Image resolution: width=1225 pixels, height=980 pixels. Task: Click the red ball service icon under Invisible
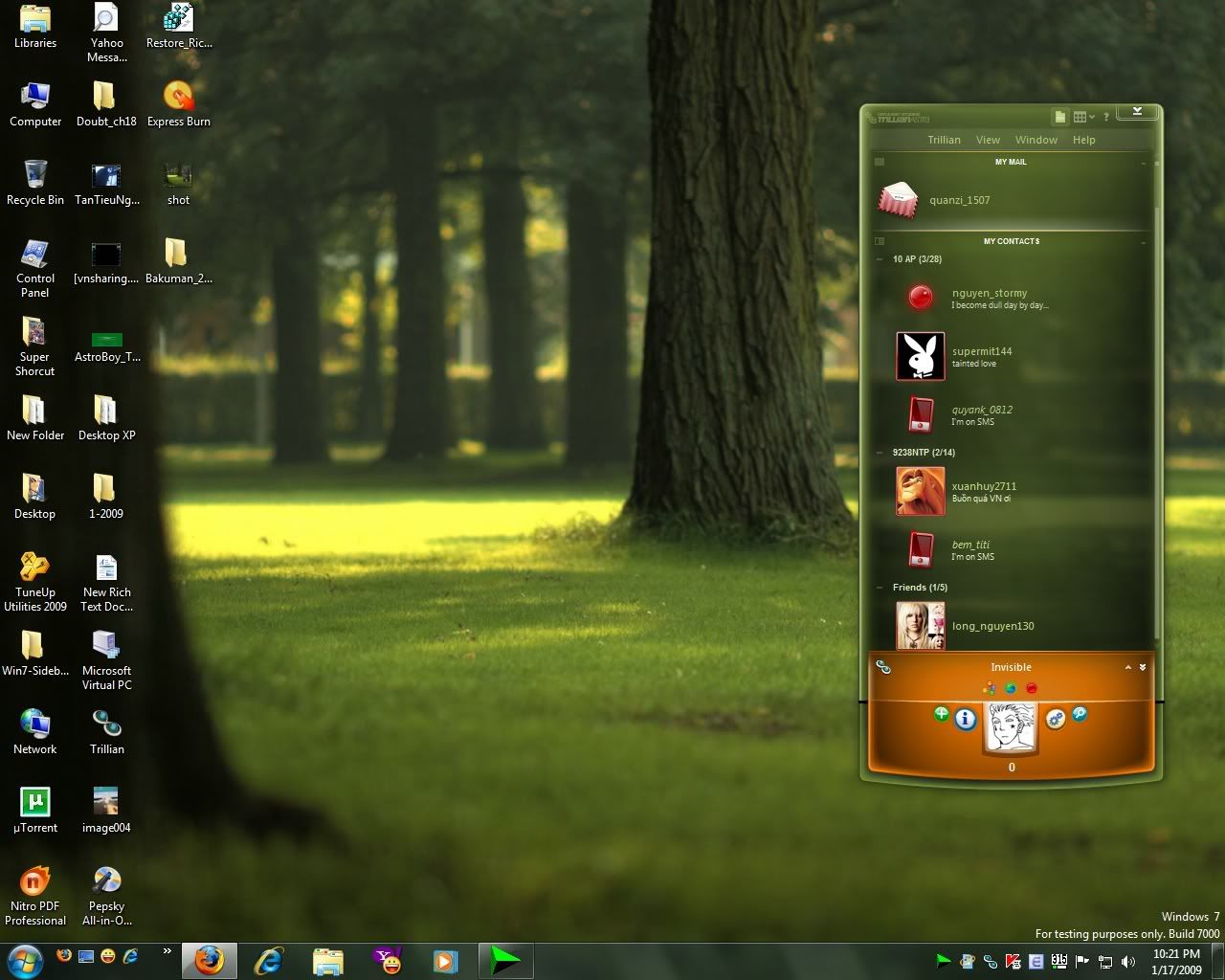pyautogui.click(x=1032, y=688)
